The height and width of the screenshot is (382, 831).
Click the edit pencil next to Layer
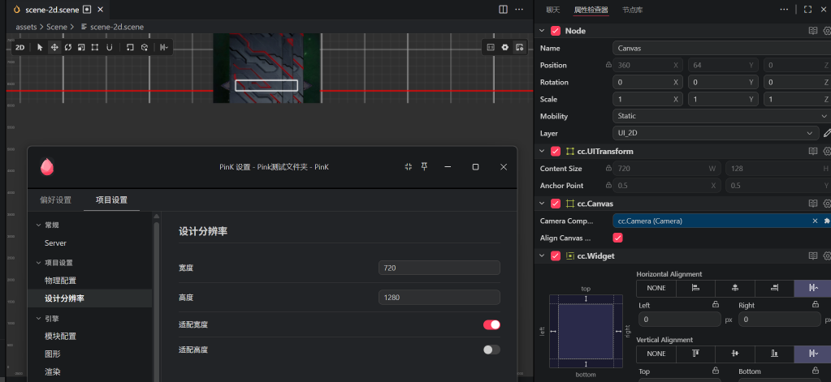(x=827, y=133)
